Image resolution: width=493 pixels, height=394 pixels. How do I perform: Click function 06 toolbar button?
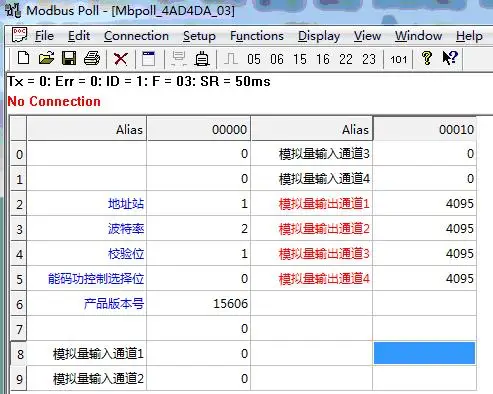277,59
